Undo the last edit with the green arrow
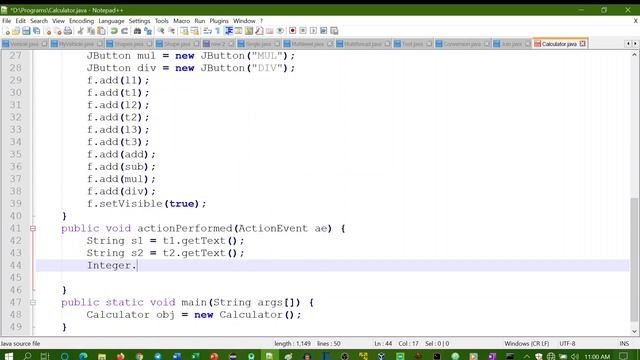640x360 pixels. tap(114, 31)
